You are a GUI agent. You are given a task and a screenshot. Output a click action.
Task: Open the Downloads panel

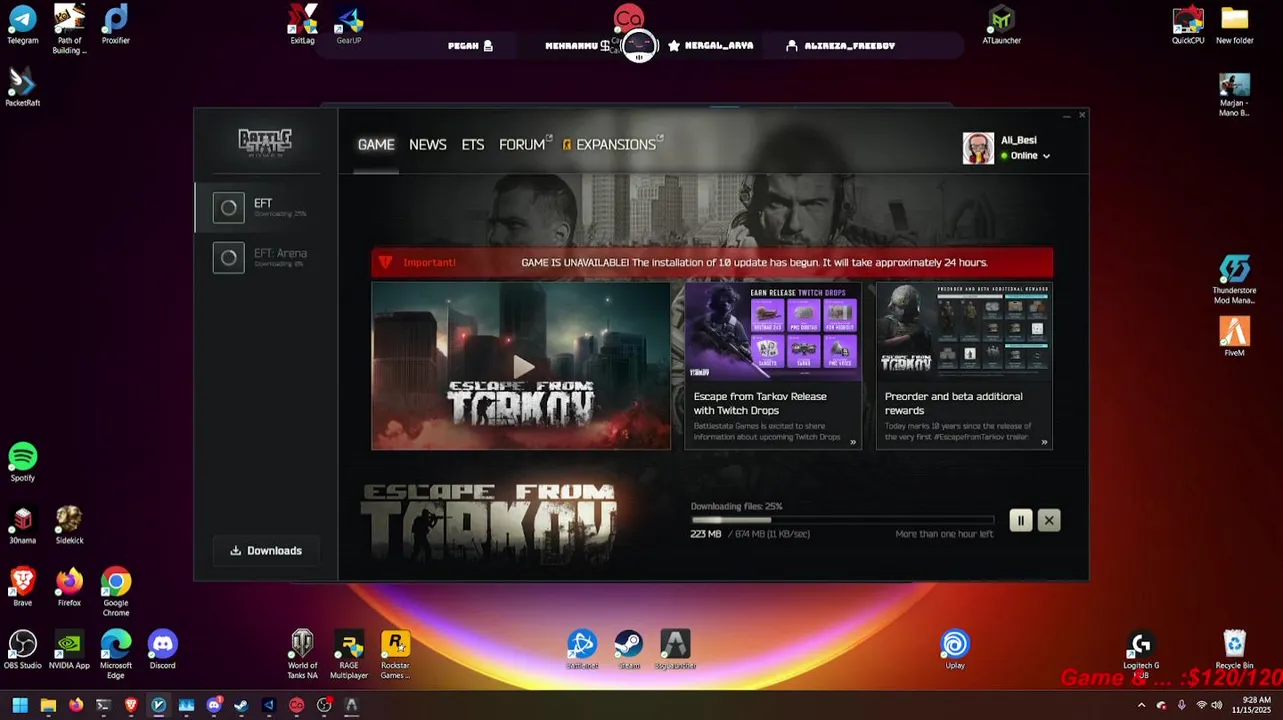pyautogui.click(x=266, y=551)
